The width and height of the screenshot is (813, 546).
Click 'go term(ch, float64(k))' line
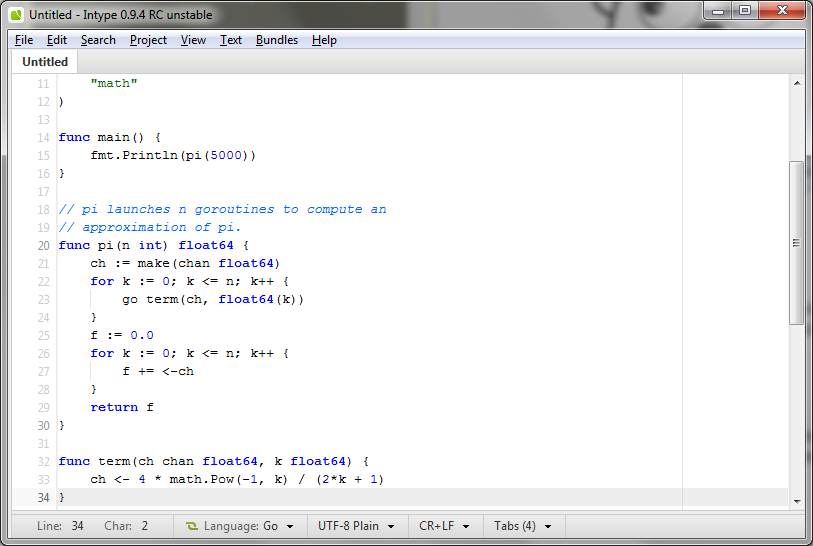[x=213, y=299]
